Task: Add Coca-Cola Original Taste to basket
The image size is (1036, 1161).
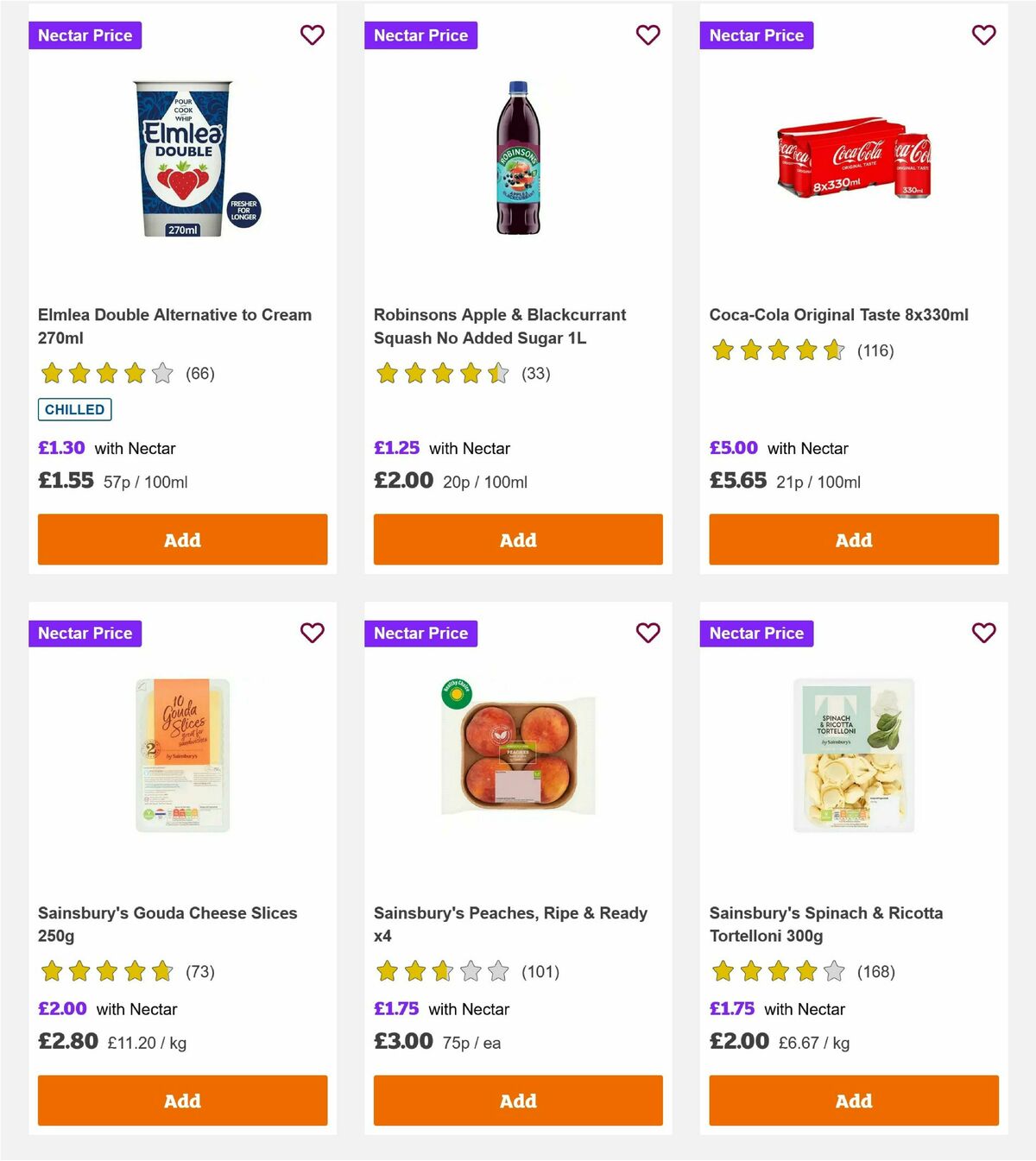Action: click(x=853, y=539)
